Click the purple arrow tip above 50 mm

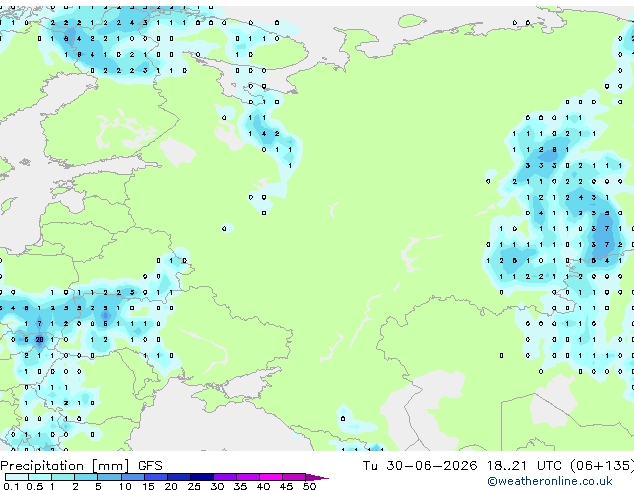tap(317, 477)
